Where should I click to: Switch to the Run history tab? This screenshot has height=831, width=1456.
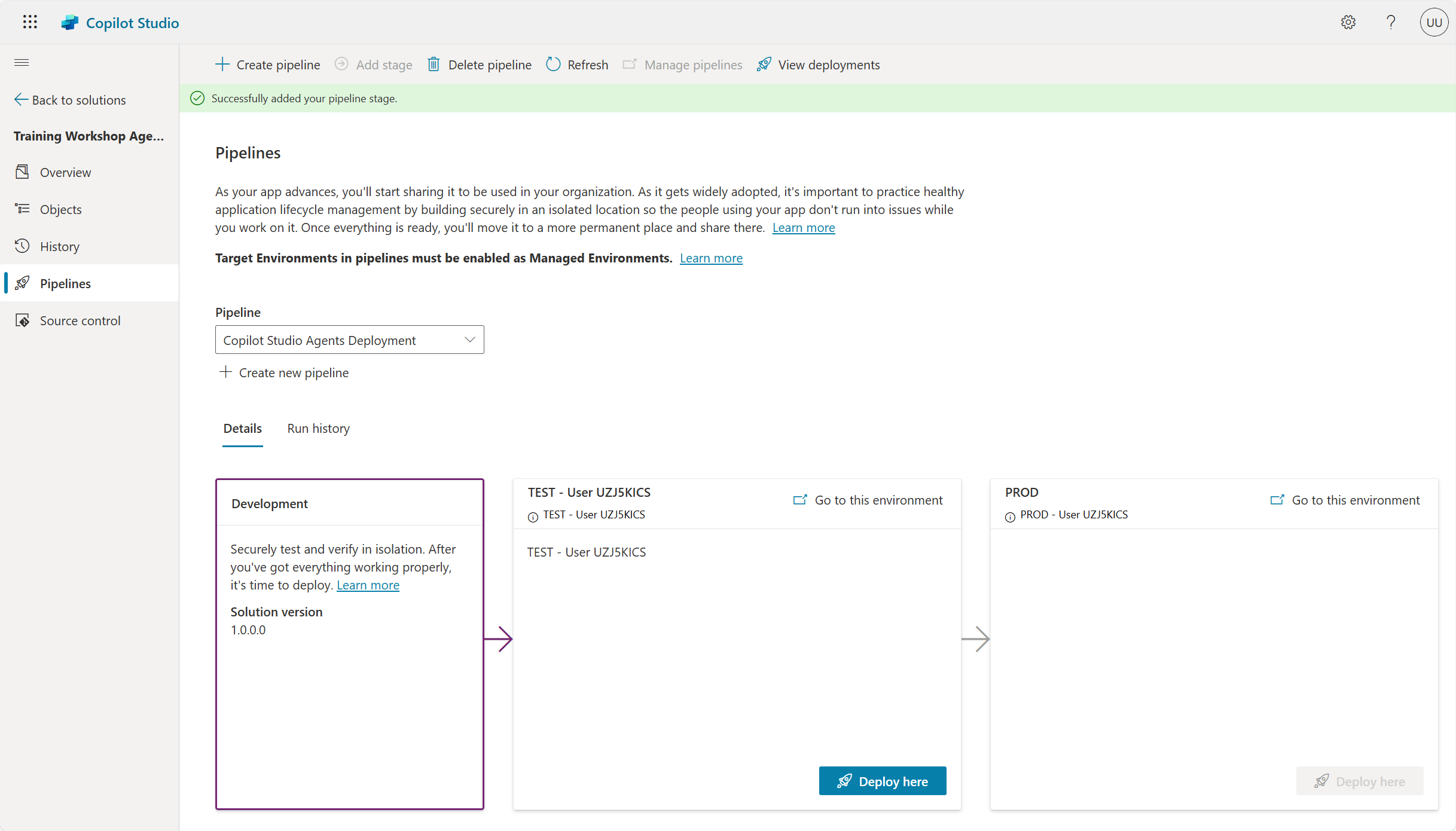[318, 428]
